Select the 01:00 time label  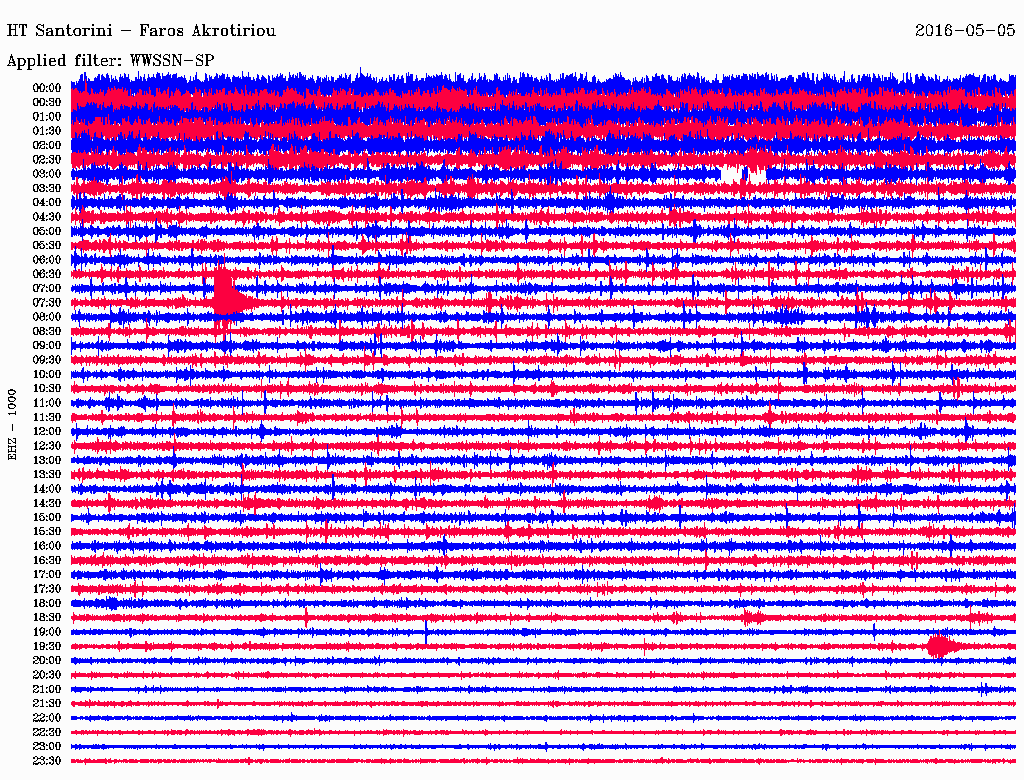47,117
